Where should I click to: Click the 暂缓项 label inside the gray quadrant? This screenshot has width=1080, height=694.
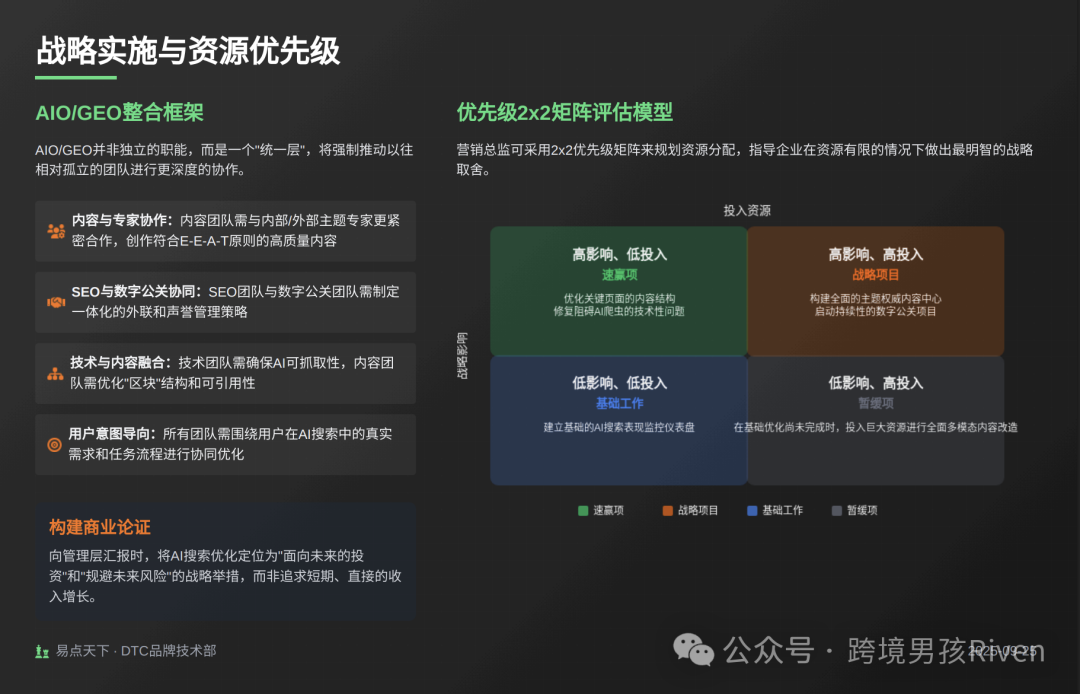(x=875, y=403)
